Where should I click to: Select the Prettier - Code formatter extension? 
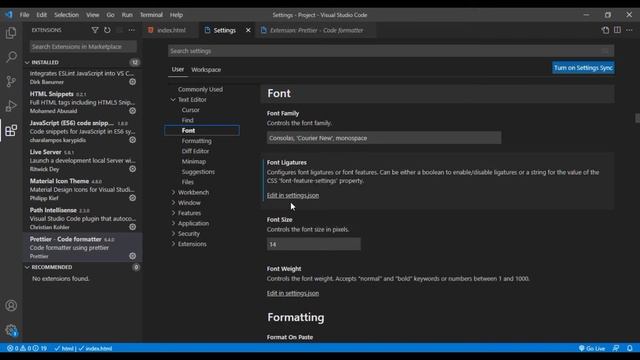tap(82, 247)
